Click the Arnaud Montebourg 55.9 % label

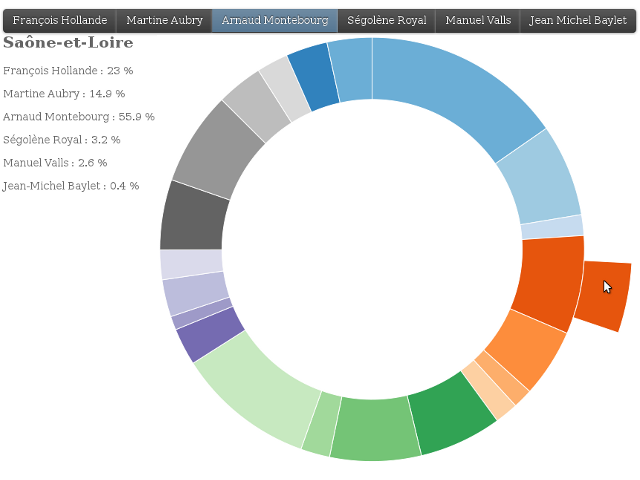pyautogui.click(x=79, y=117)
